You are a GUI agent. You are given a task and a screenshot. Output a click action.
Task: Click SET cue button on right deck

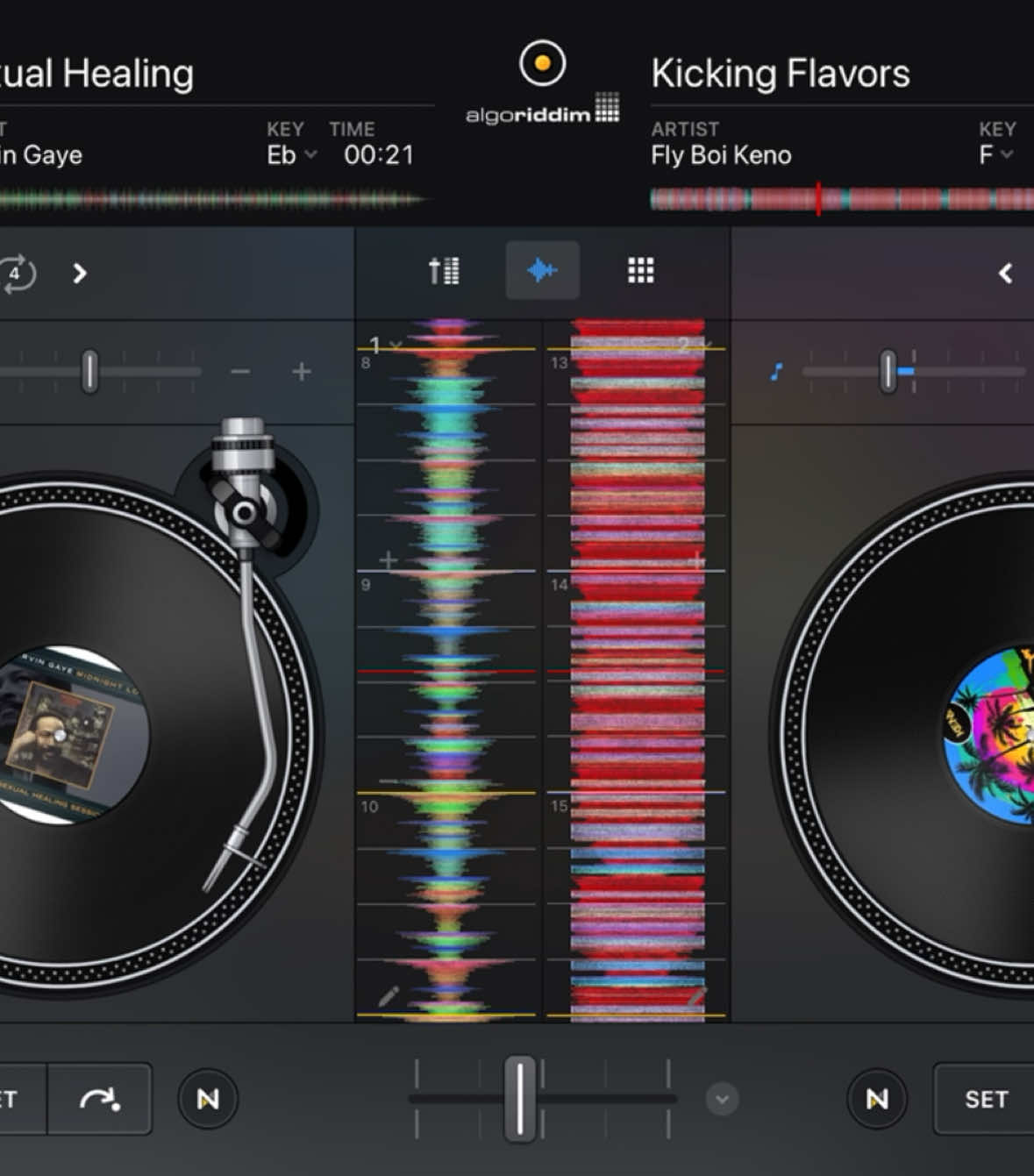[984, 1099]
